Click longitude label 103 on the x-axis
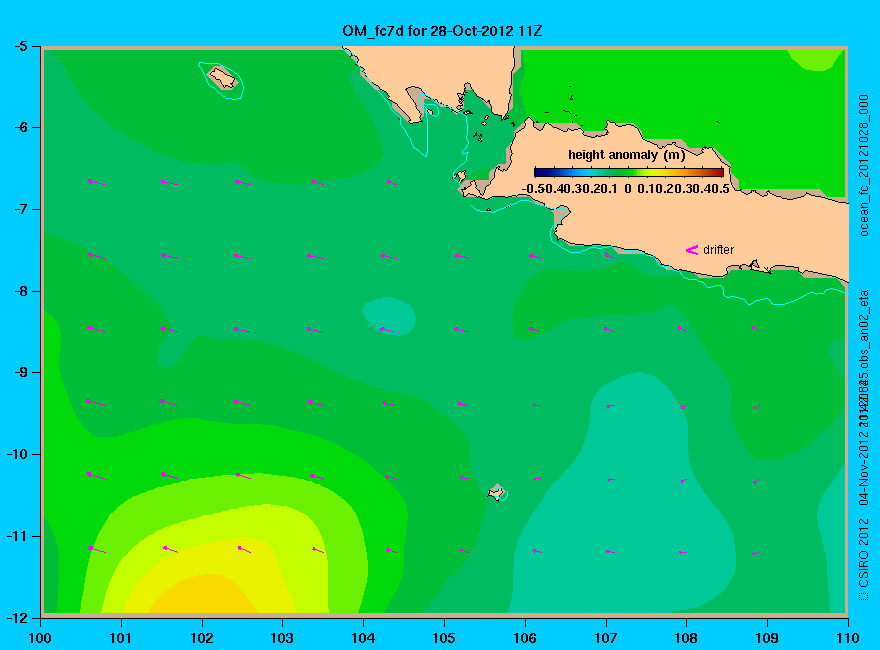The image size is (880, 650). (x=282, y=638)
